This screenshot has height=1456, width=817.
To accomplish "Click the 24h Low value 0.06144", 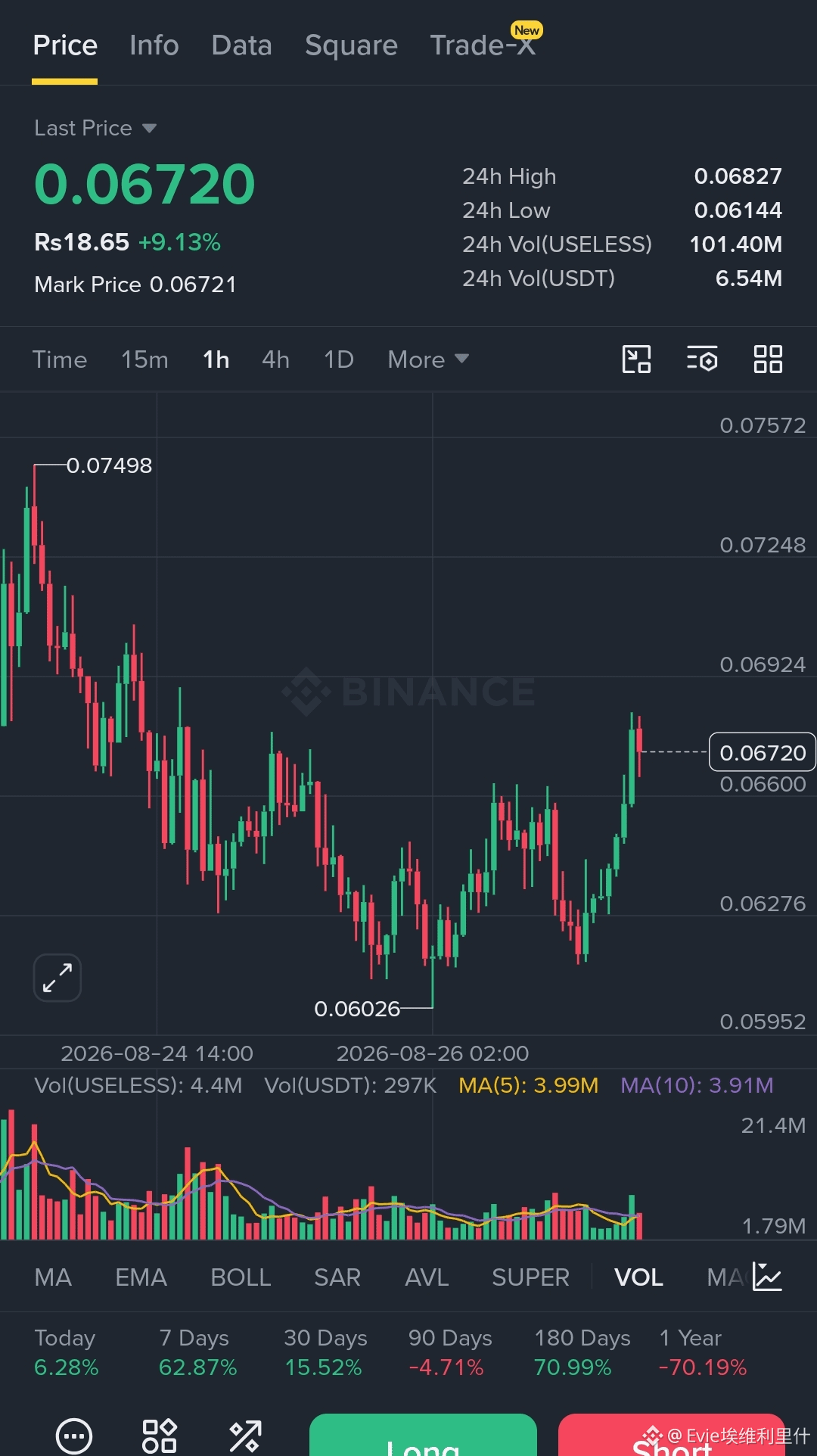I will [x=738, y=210].
